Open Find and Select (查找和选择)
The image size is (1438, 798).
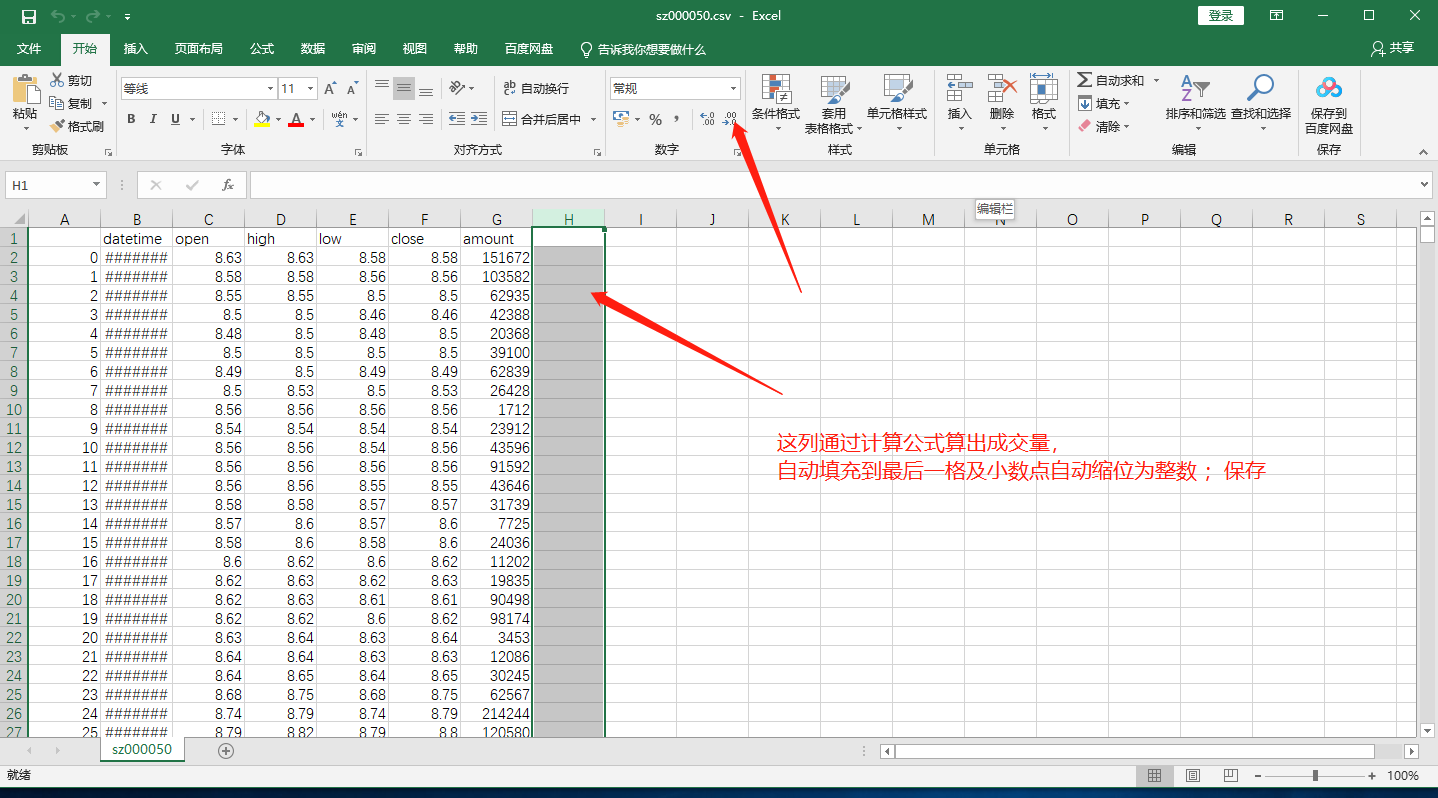pyautogui.click(x=1261, y=102)
